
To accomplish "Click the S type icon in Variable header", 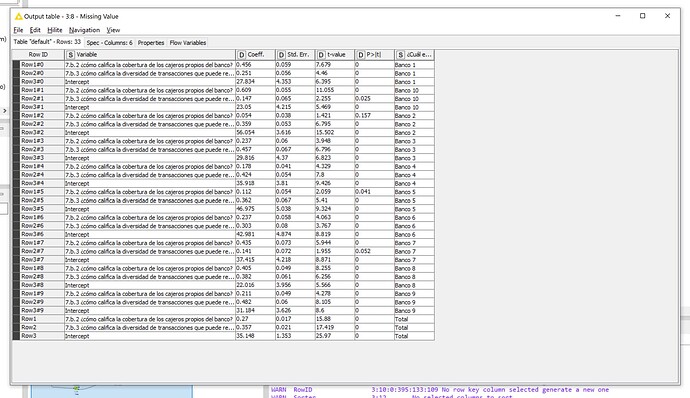I will 70,55.
